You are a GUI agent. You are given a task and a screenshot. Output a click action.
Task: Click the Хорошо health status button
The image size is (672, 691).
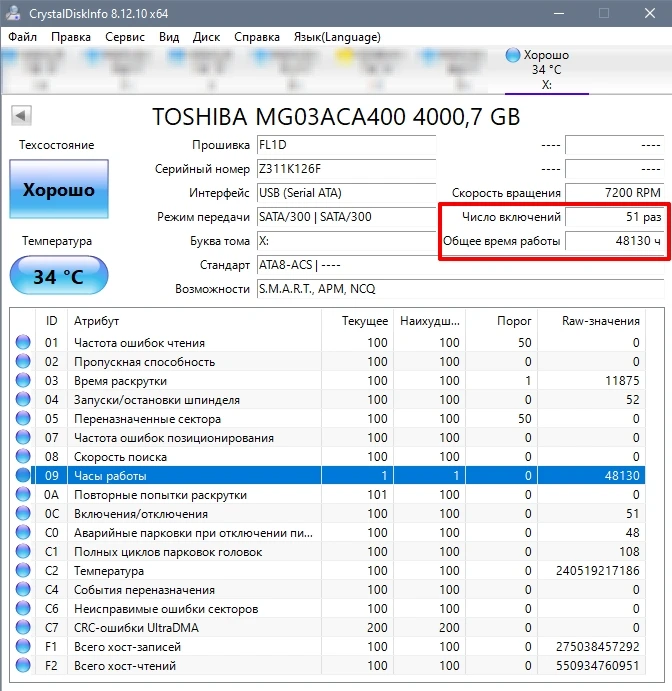click(59, 189)
